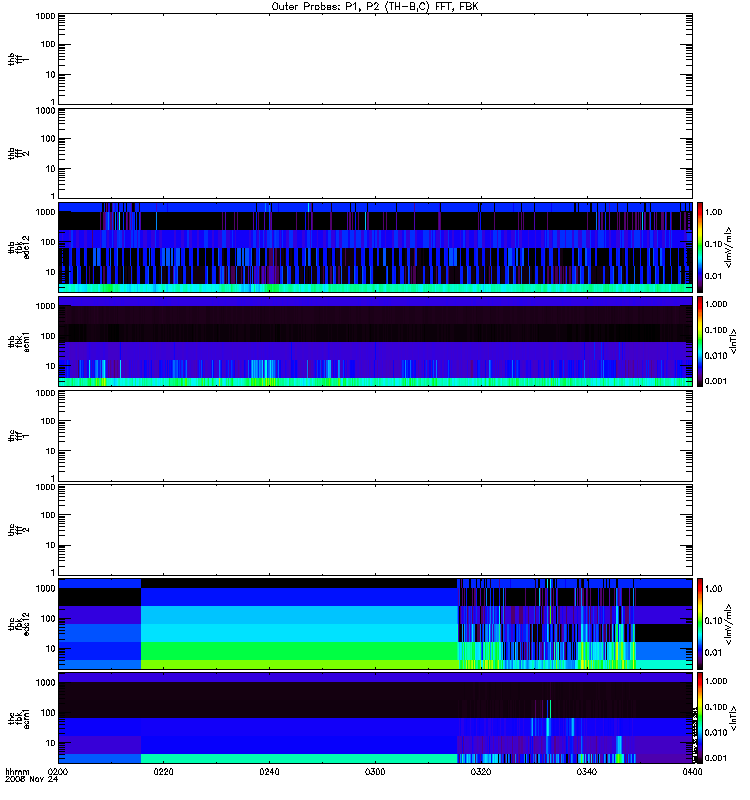Click the '<|nT|>' unit label of thb scm1

[733, 341]
